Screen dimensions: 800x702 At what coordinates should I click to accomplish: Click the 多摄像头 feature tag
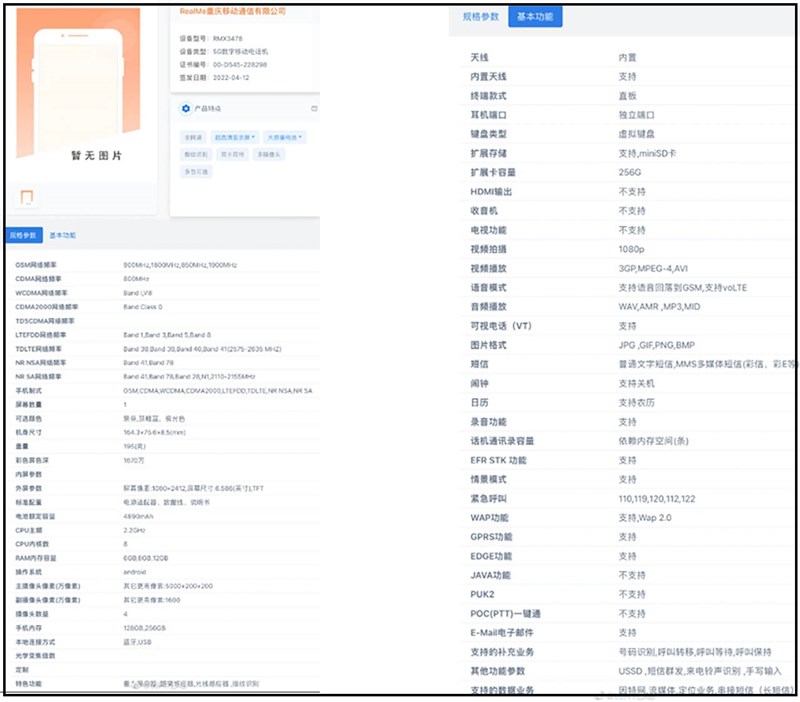269,154
